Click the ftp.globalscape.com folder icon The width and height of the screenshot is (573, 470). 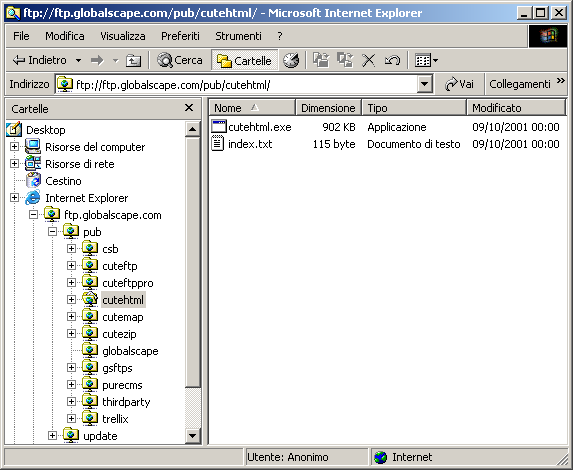[x=52, y=214]
